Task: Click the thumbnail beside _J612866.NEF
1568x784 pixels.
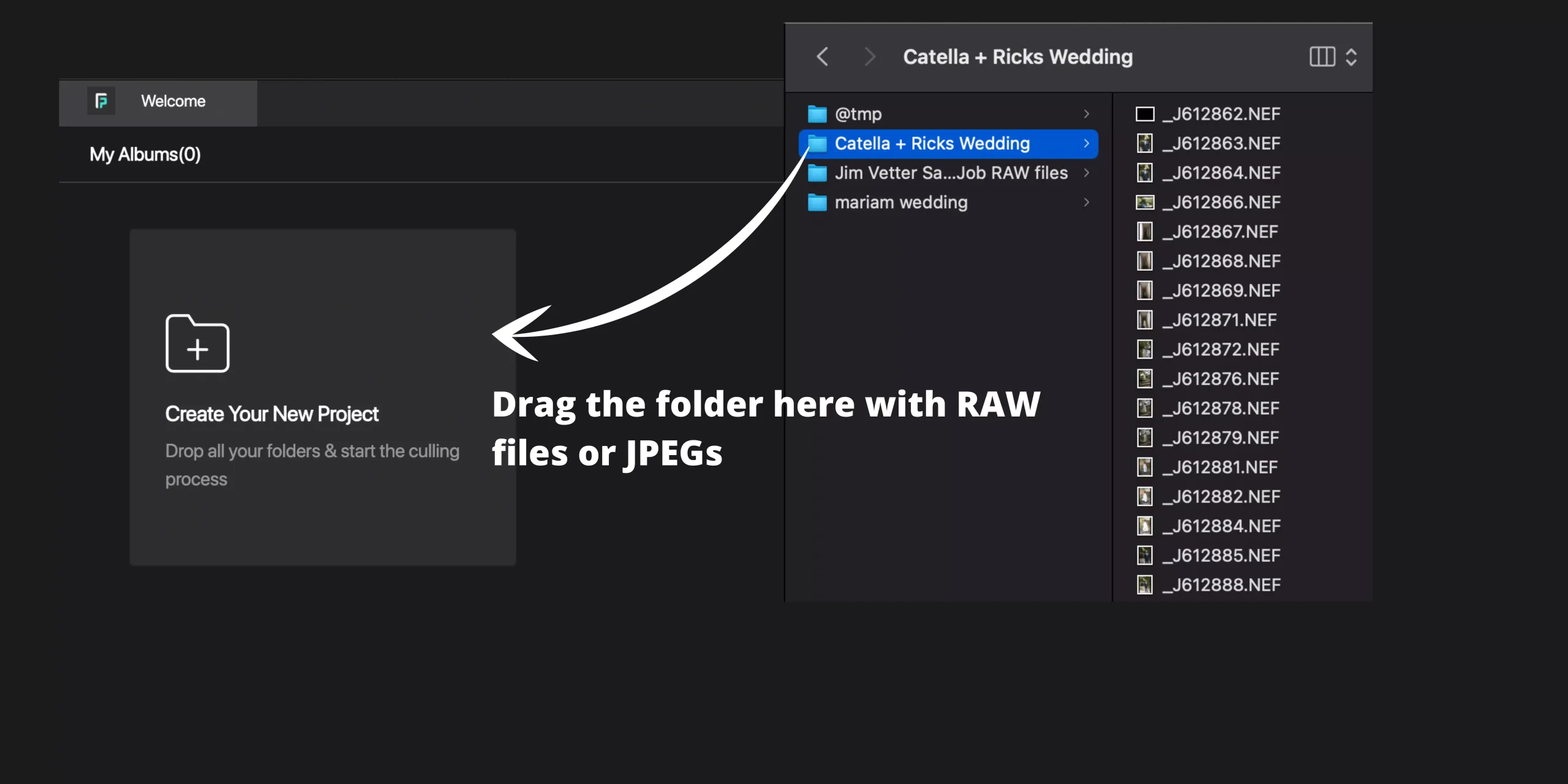Action: [x=1145, y=202]
